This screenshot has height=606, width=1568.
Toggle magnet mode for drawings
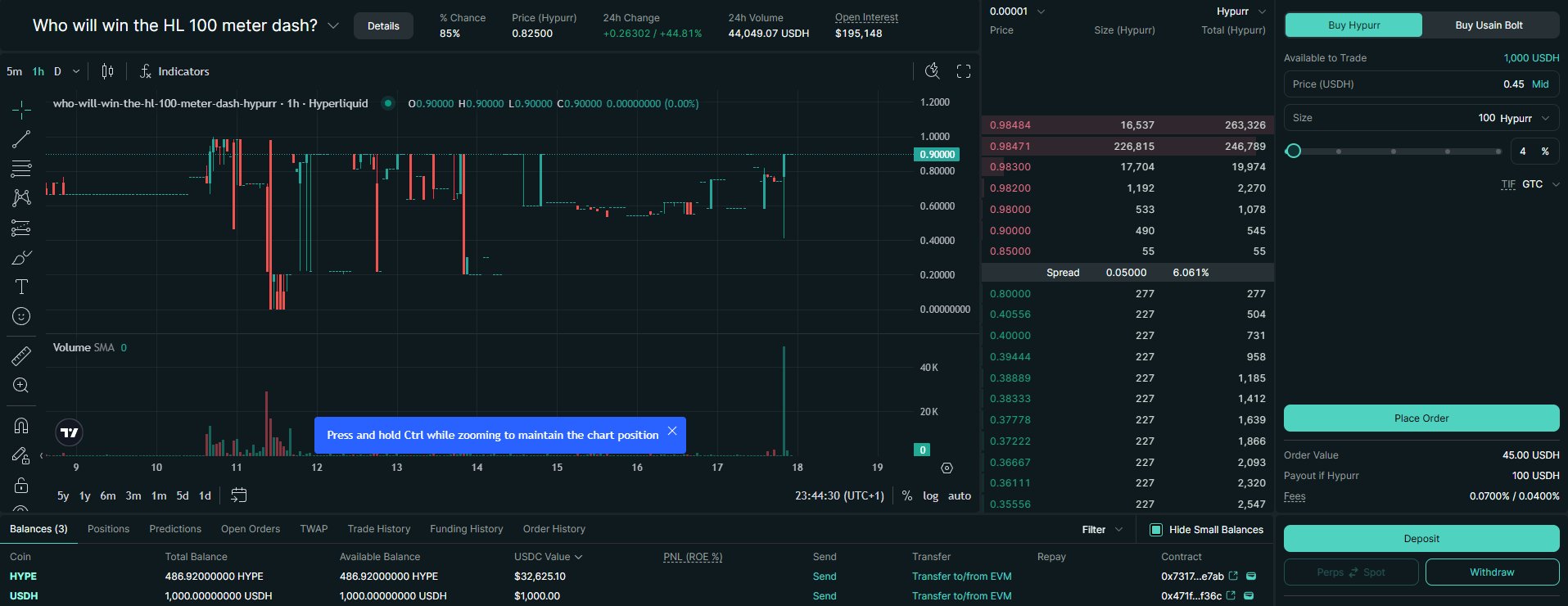[x=21, y=426]
